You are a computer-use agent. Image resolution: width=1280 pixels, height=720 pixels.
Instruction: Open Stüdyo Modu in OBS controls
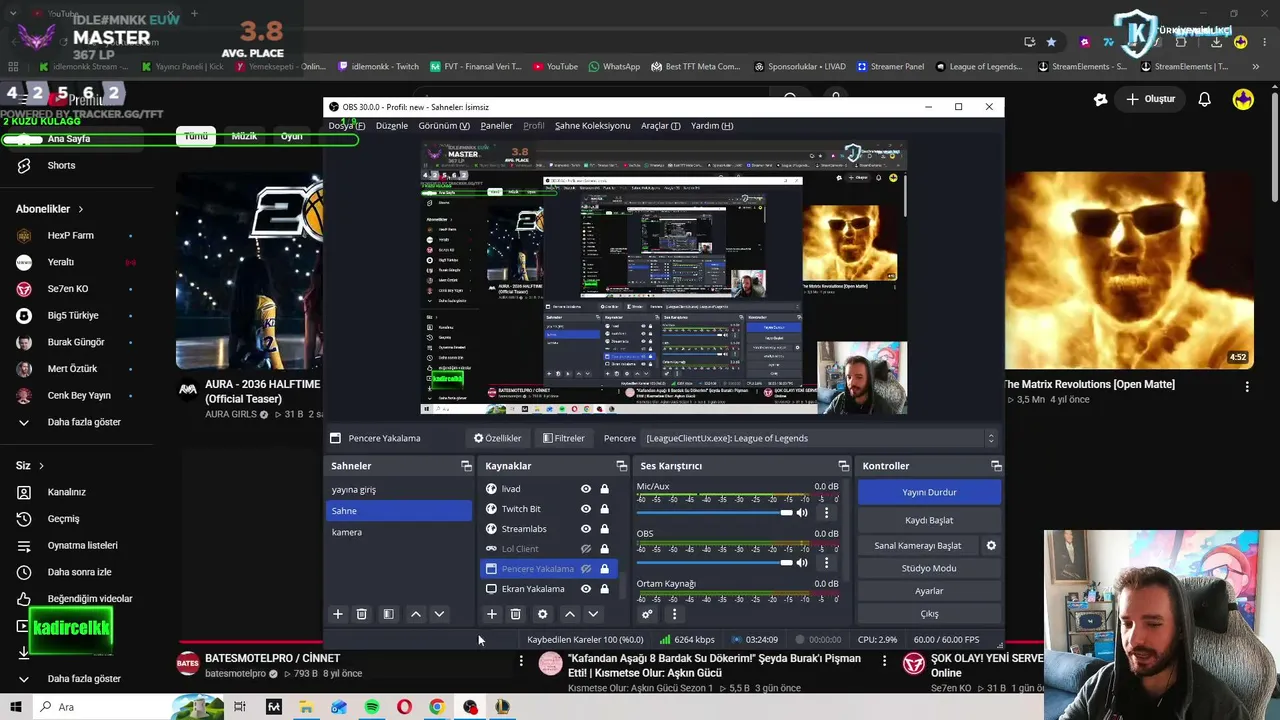(929, 568)
